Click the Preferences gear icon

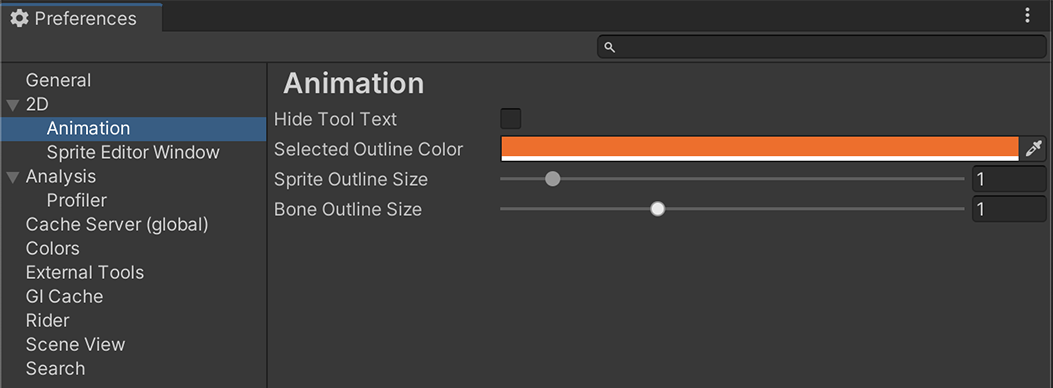click(x=19, y=18)
